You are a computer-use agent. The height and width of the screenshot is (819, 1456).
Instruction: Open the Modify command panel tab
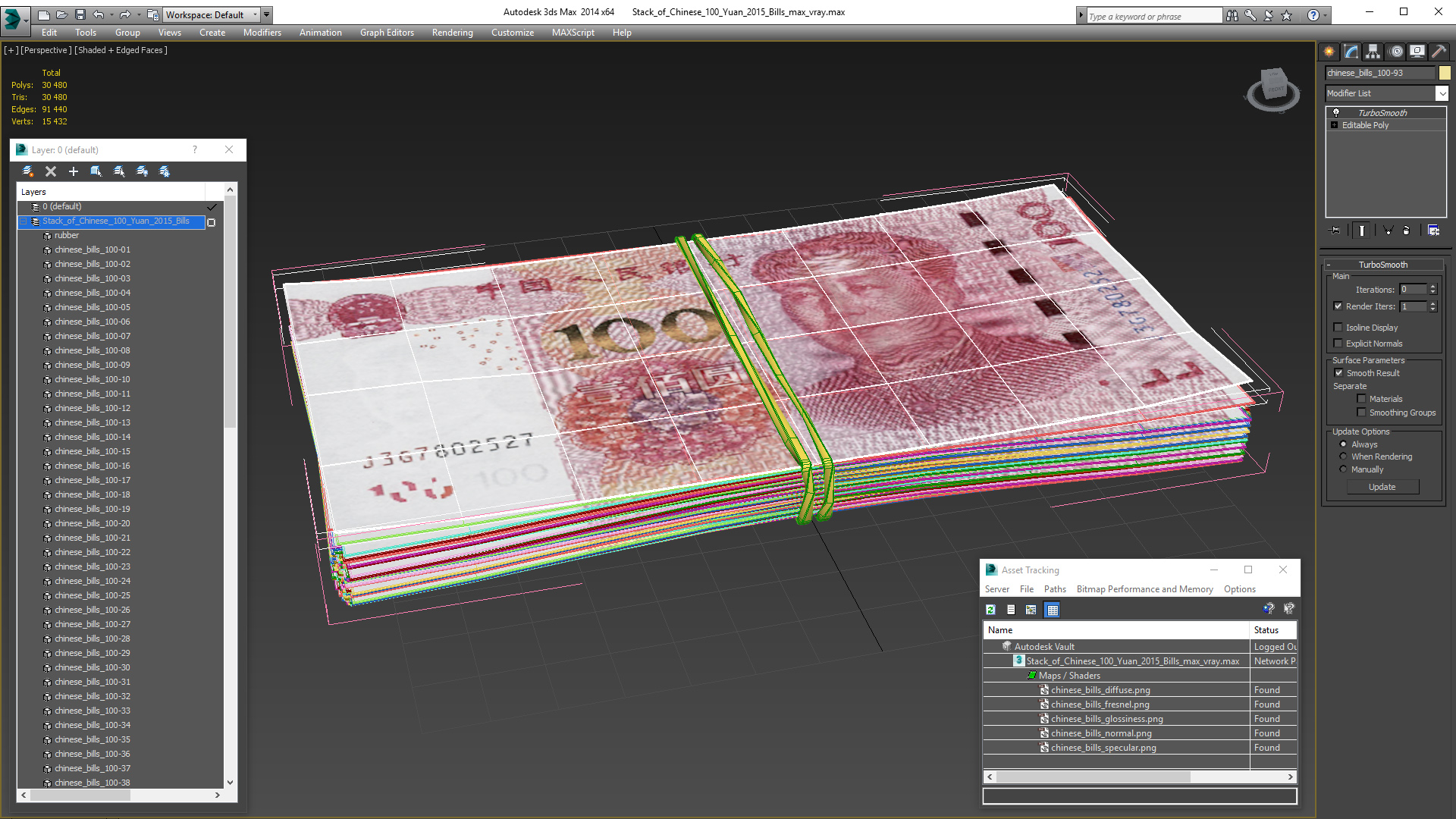1351,52
